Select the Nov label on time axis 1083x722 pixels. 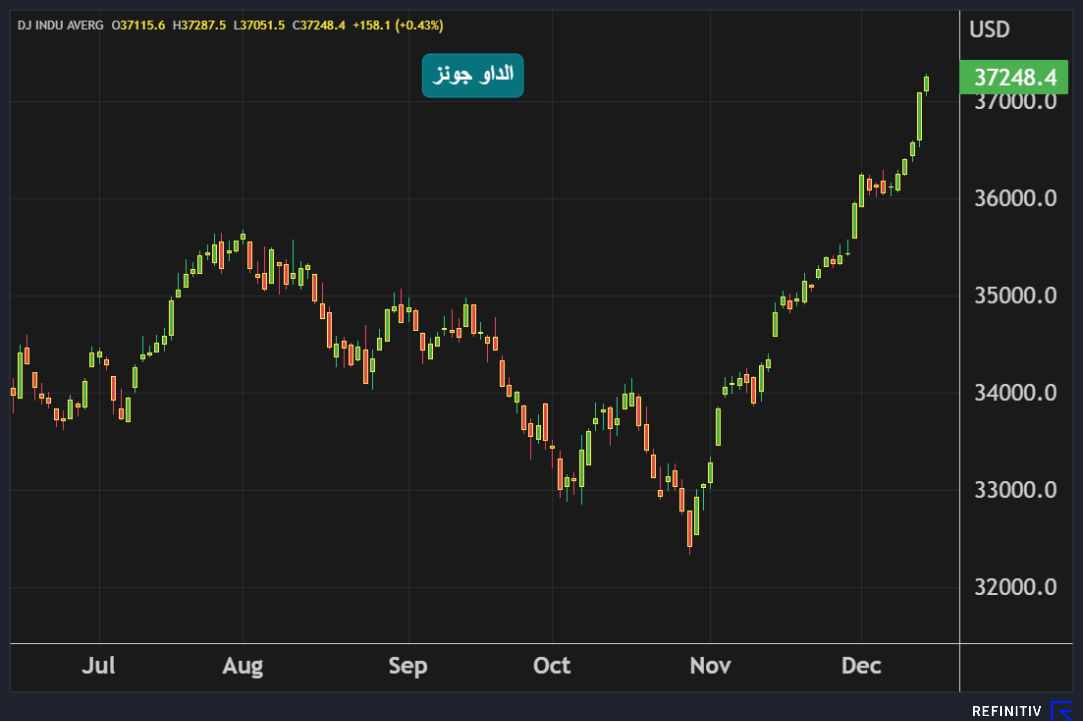pos(709,666)
